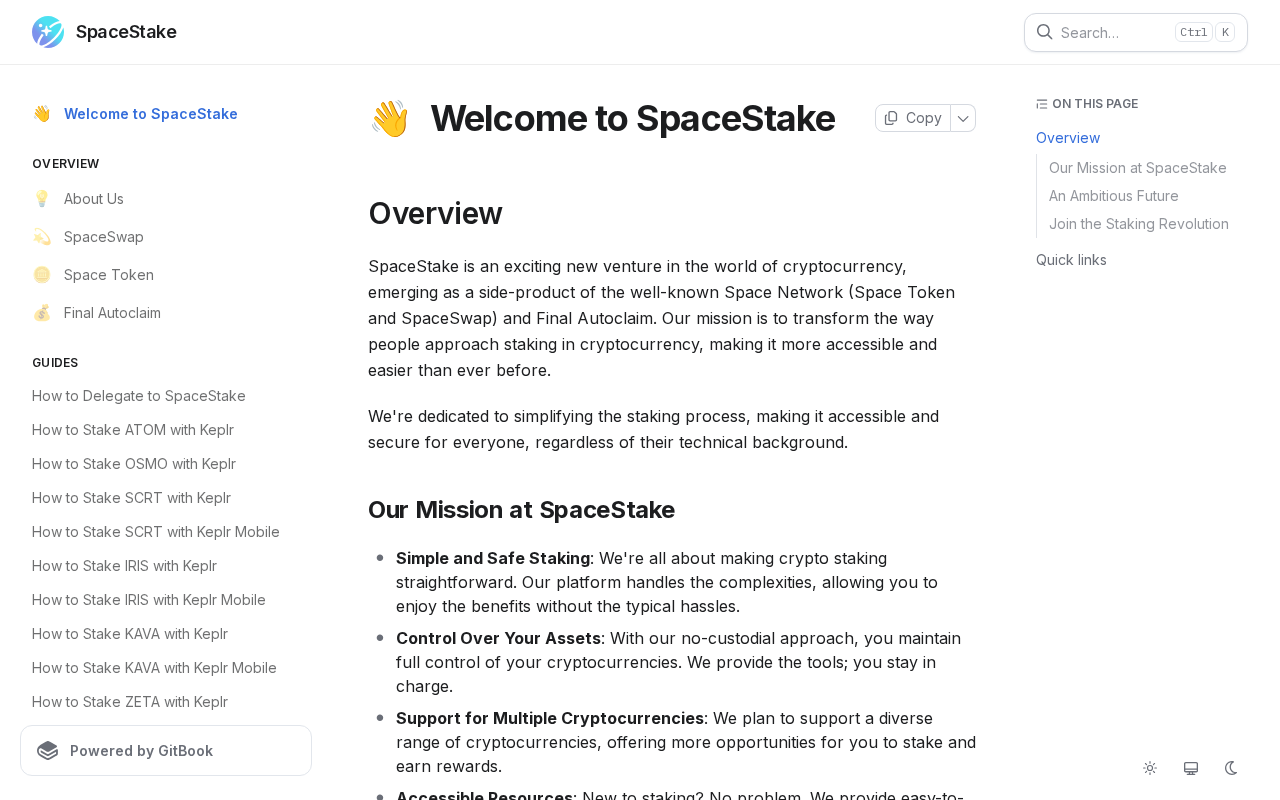Switch to system theme mode

tap(1191, 768)
